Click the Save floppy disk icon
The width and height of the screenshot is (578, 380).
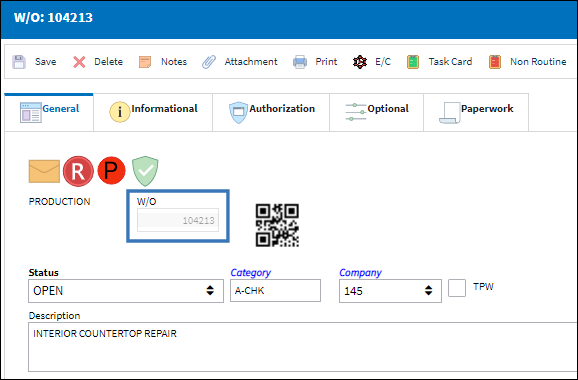click(x=19, y=62)
